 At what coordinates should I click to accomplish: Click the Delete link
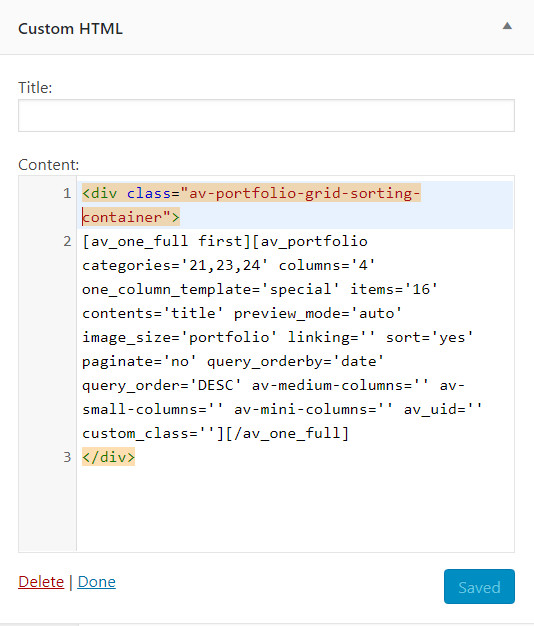coord(41,582)
